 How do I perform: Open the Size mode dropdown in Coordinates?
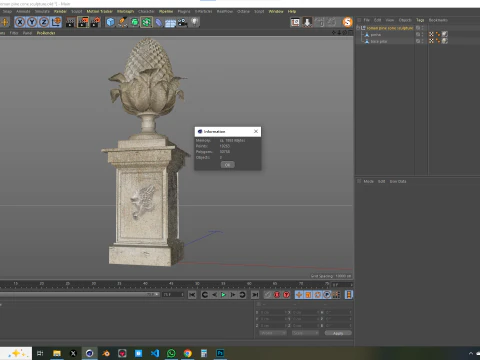click(x=305, y=333)
